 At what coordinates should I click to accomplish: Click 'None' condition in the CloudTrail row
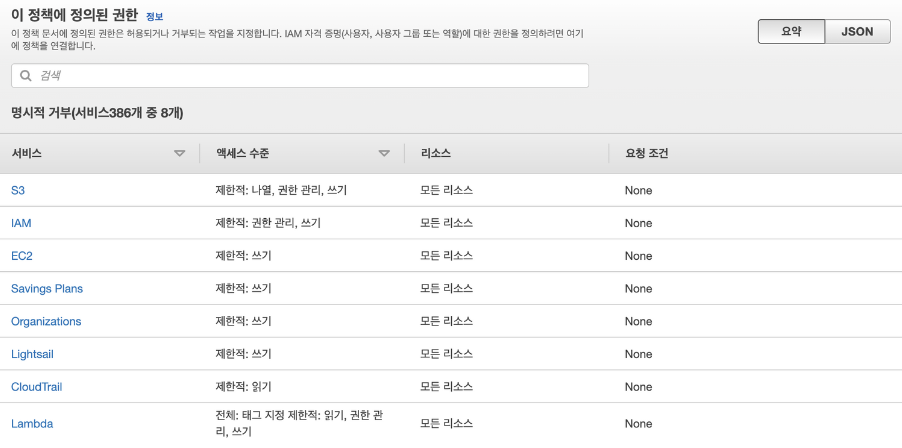click(x=639, y=387)
